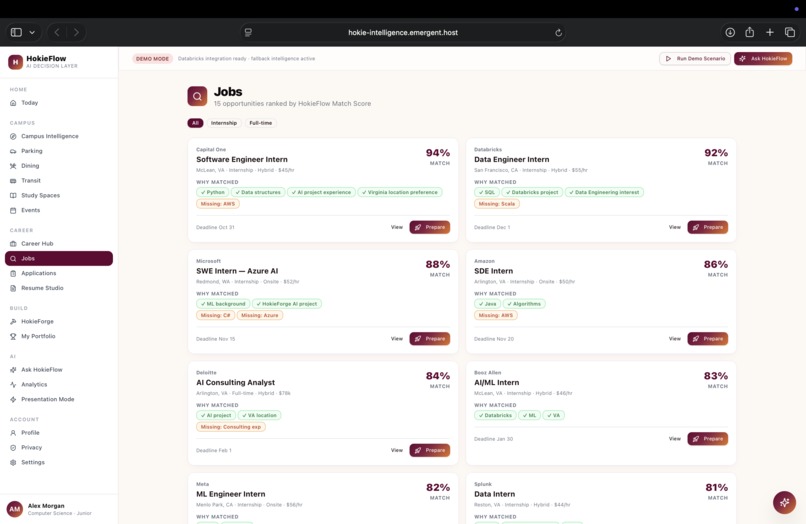Click the Python matched tag
The width and height of the screenshot is (806, 524).
pos(212,192)
